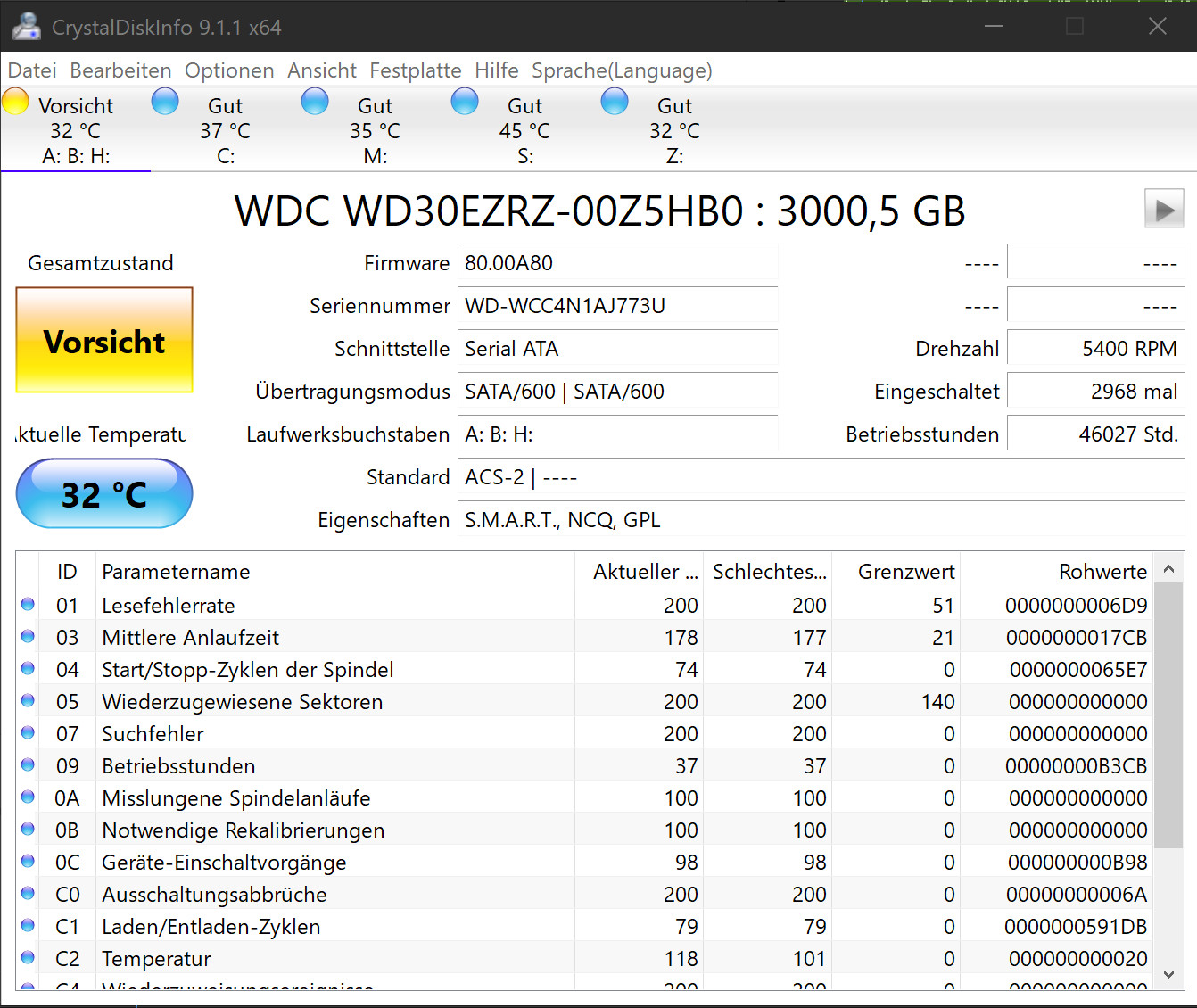Click the SMART list scrollbar thumb
The width and height of the screenshot is (1197, 1008).
click(1168, 715)
